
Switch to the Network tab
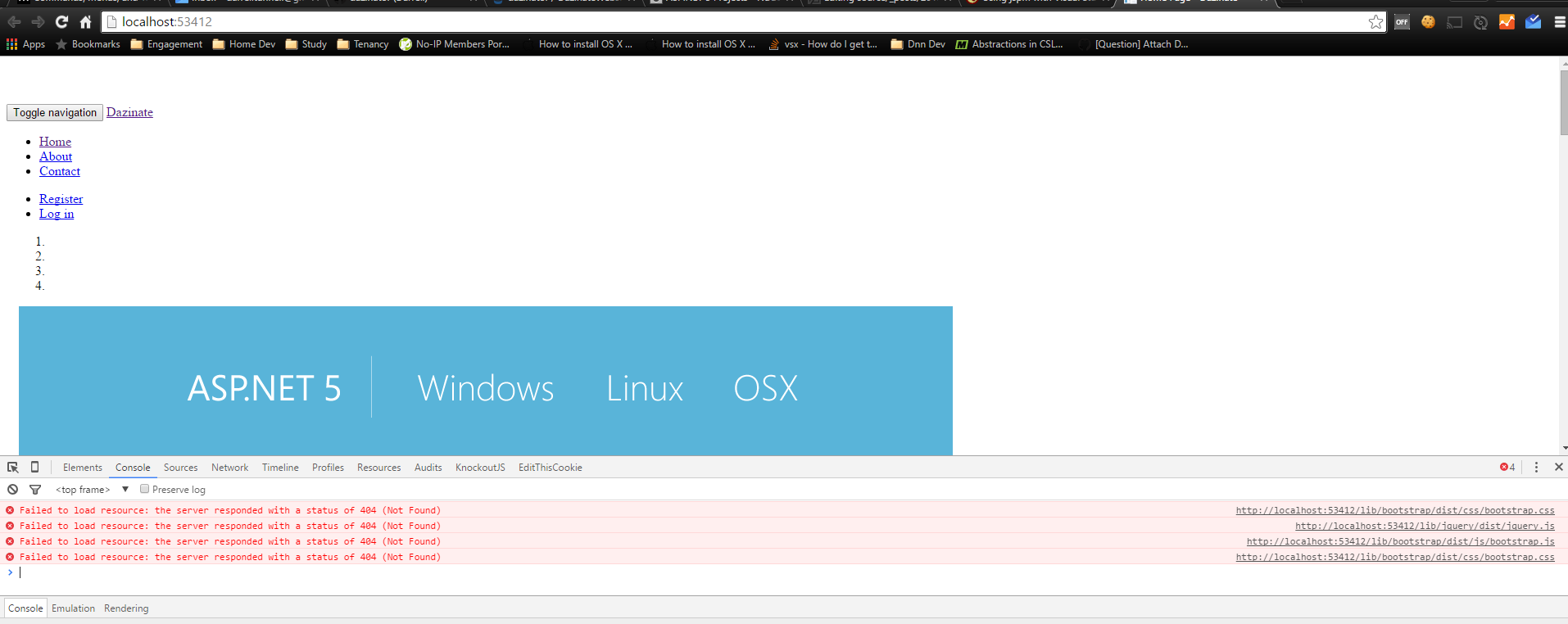pyautogui.click(x=229, y=468)
